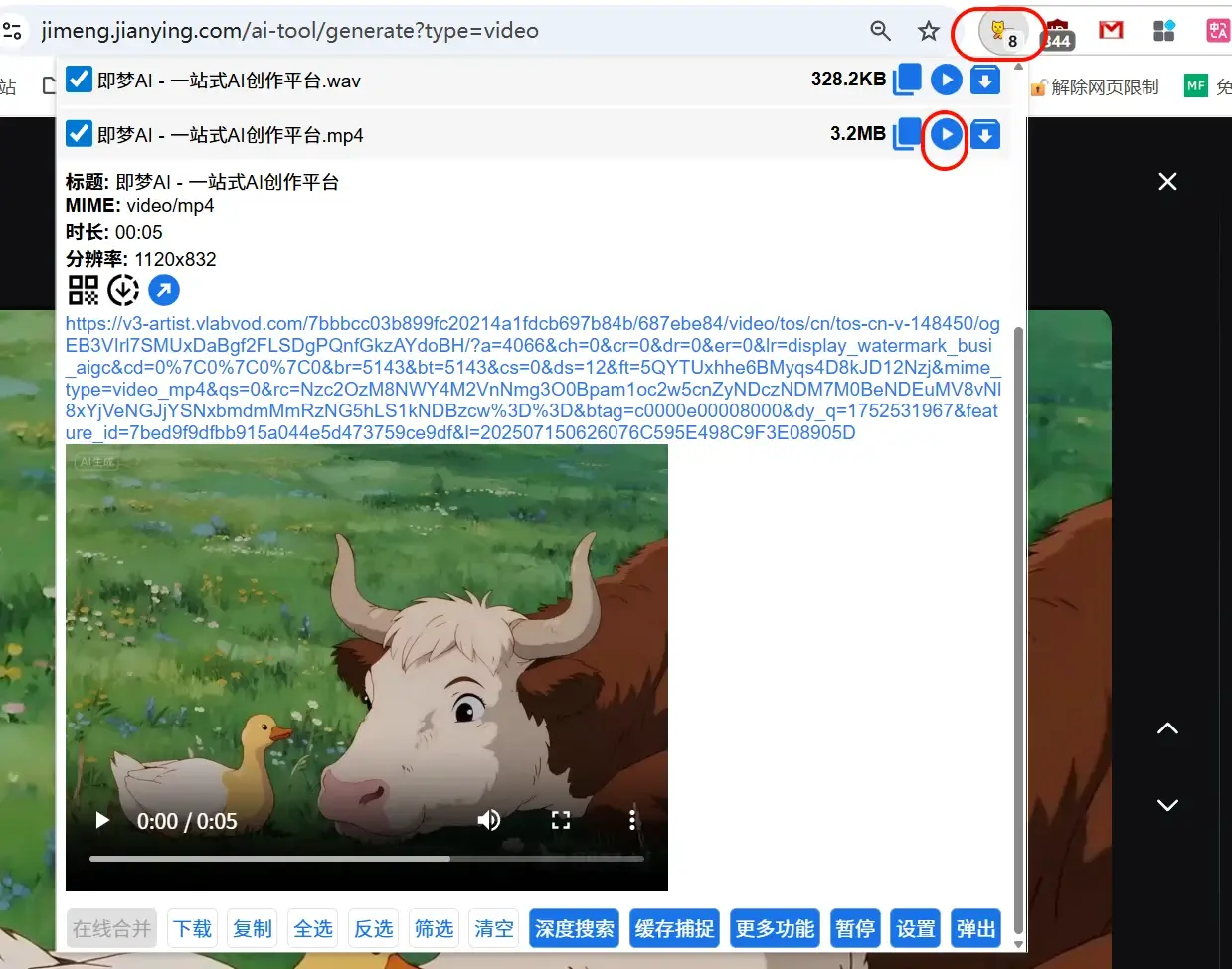Click the 筛选 button

point(434,928)
